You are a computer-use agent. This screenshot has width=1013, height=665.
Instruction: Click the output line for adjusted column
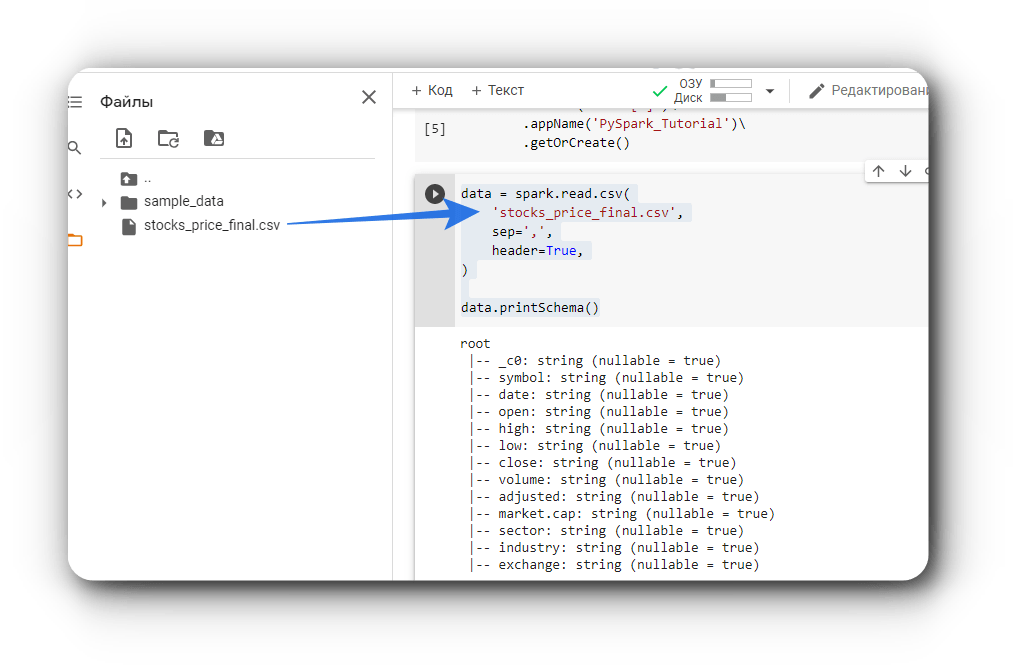614,497
